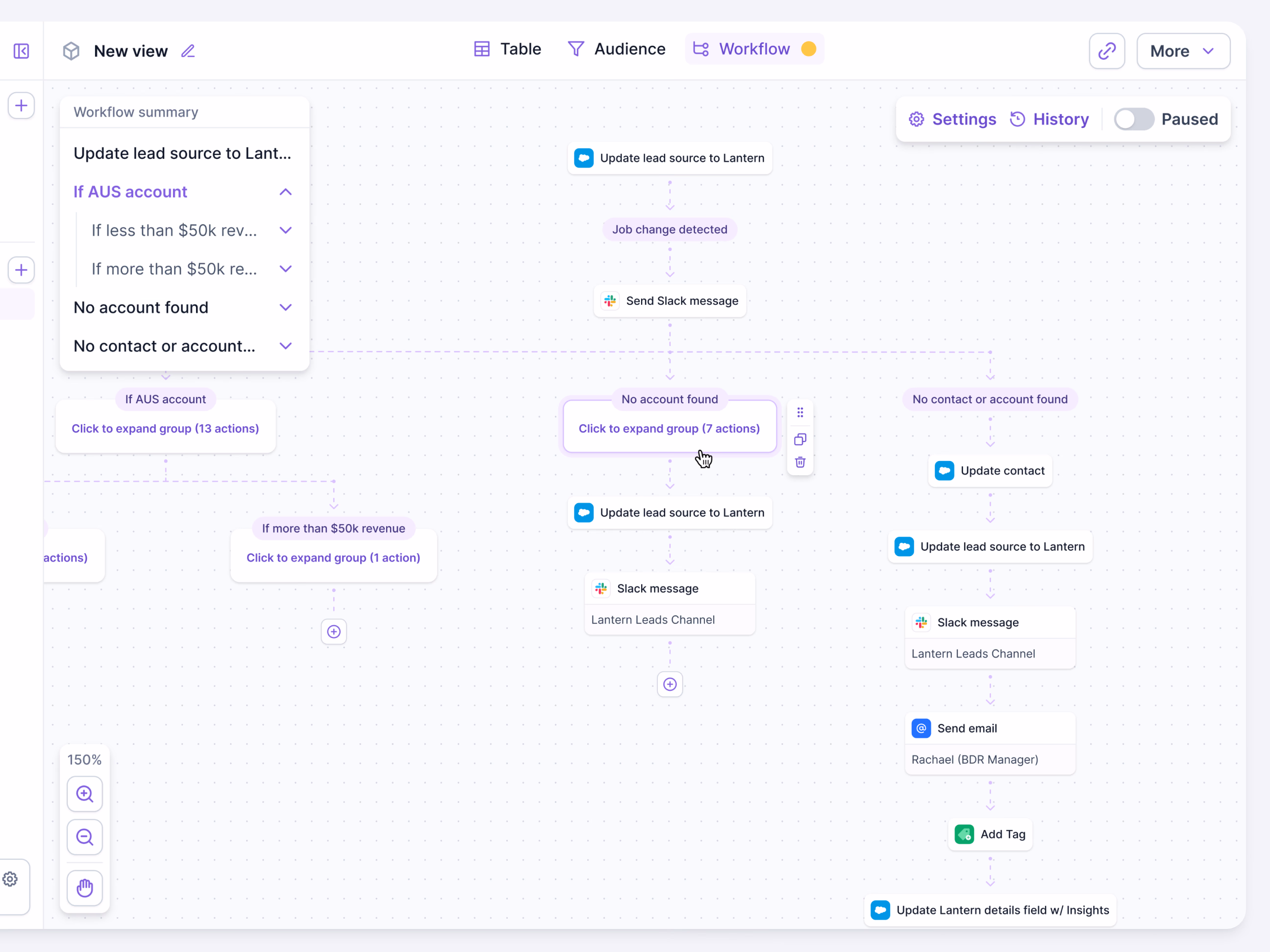Zoom out of the workflow canvas
Image resolution: width=1270 pixels, height=952 pixels.
coord(85,837)
